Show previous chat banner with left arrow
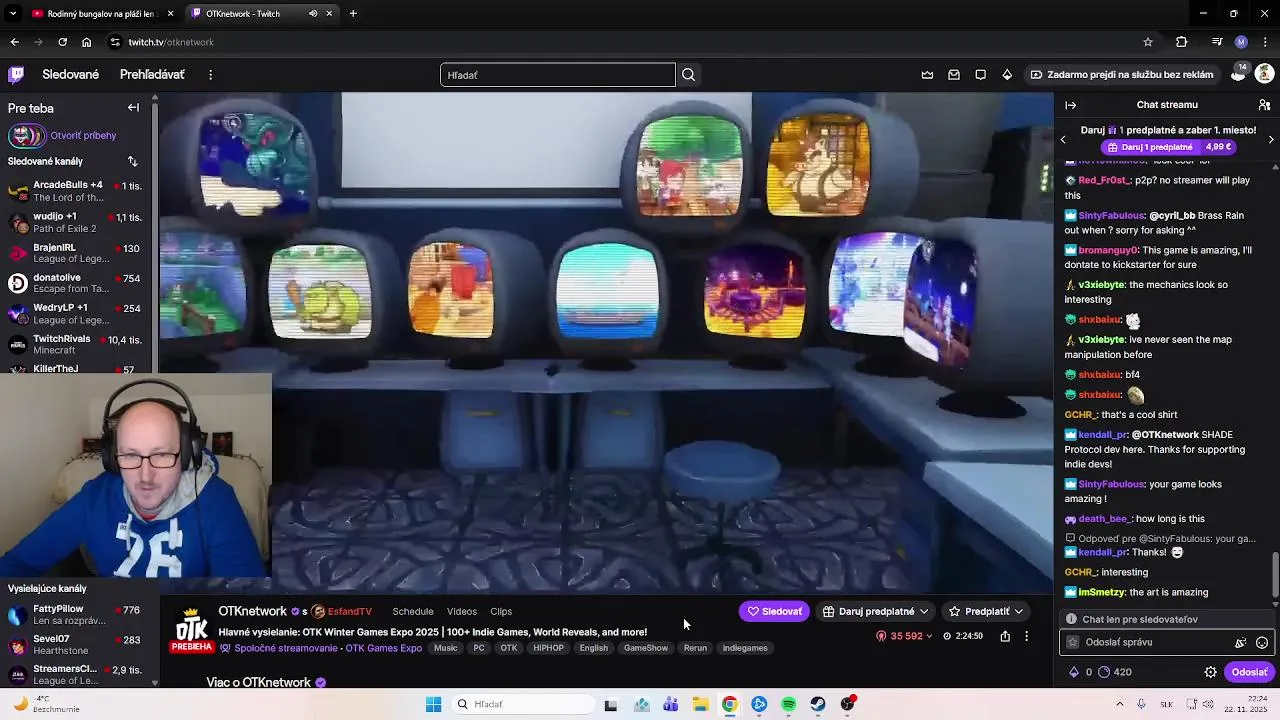This screenshot has width=1280, height=720. click(1063, 139)
